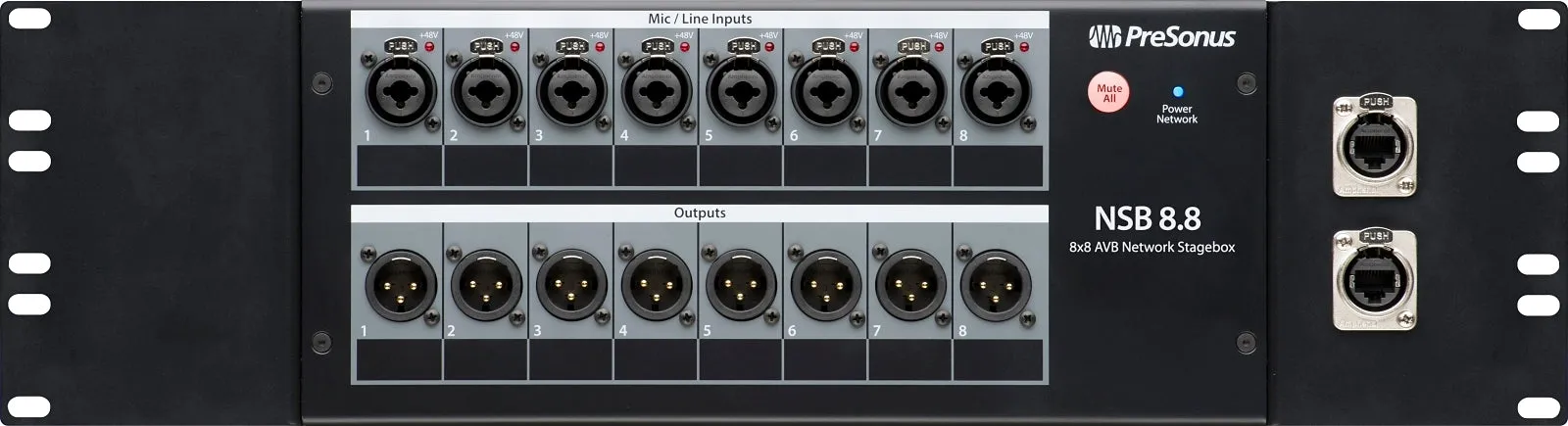1568x426 pixels.
Task: Click the upper etherCON network port
Action: point(1375,145)
